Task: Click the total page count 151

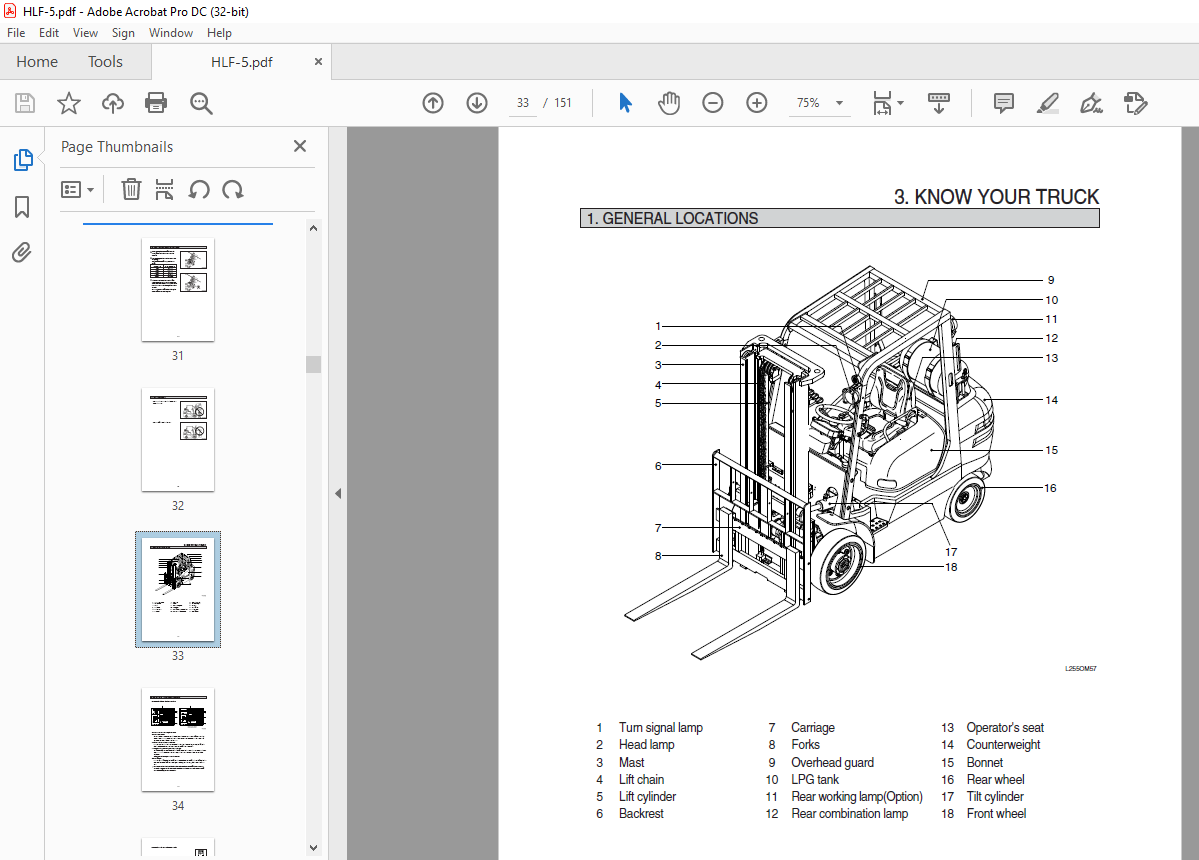Action: pos(563,102)
